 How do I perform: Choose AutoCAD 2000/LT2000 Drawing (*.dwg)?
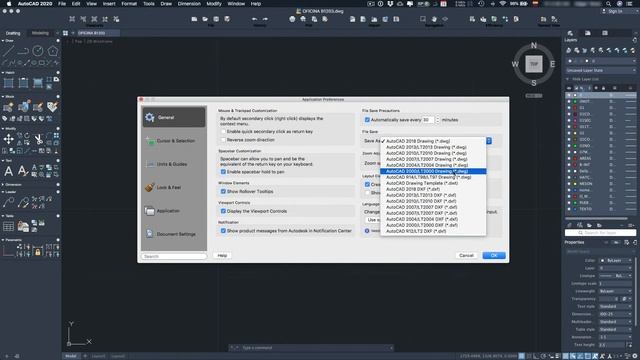(433, 171)
